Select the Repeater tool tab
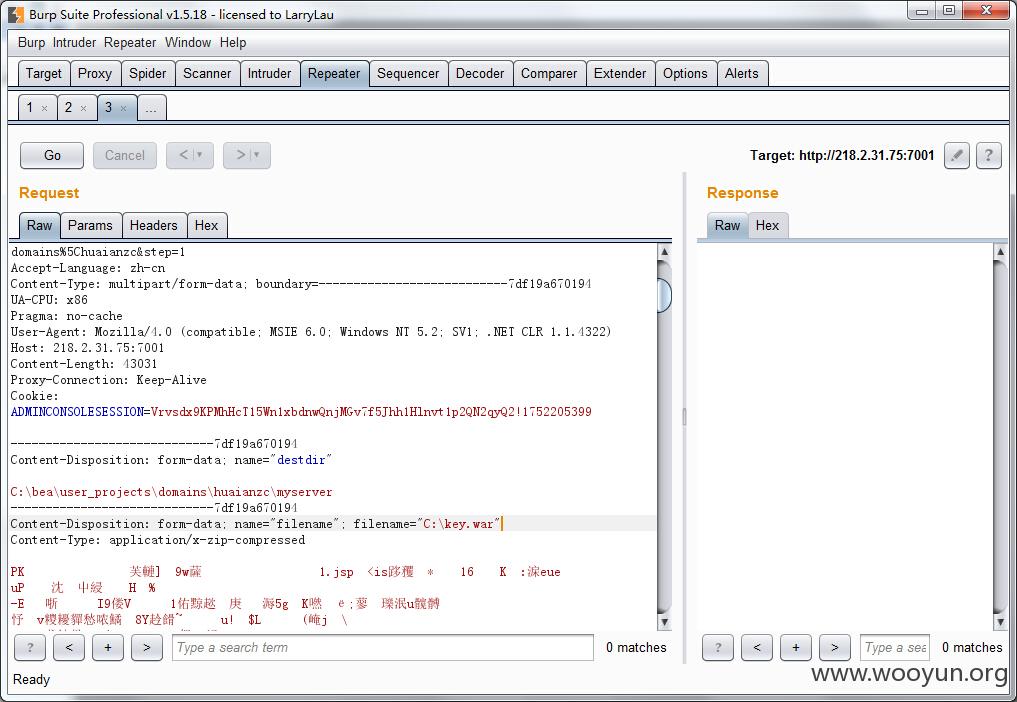The width and height of the screenshot is (1017, 702). click(x=334, y=73)
